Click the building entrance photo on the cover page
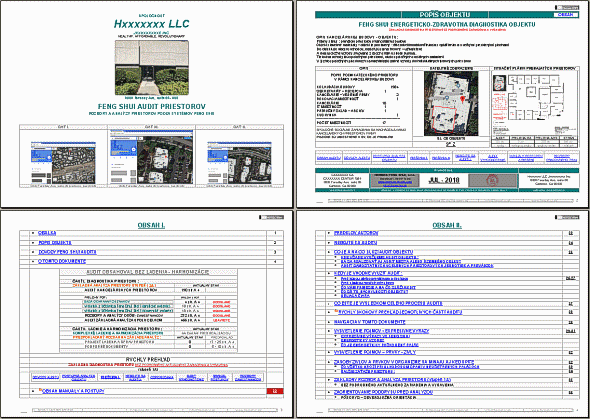 [152, 68]
